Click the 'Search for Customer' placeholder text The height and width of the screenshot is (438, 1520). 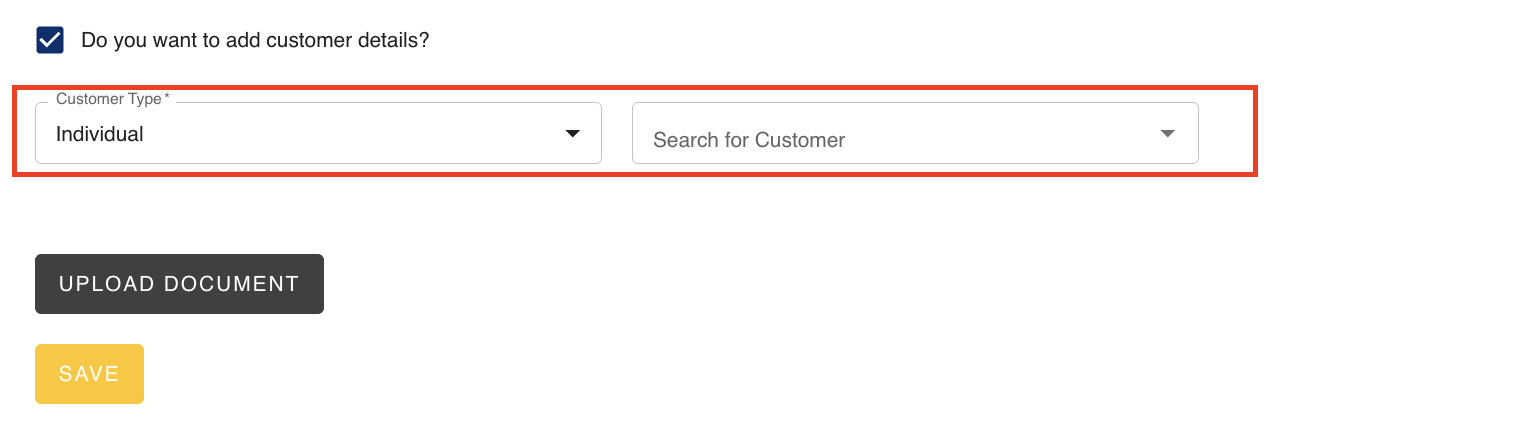point(749,140)
